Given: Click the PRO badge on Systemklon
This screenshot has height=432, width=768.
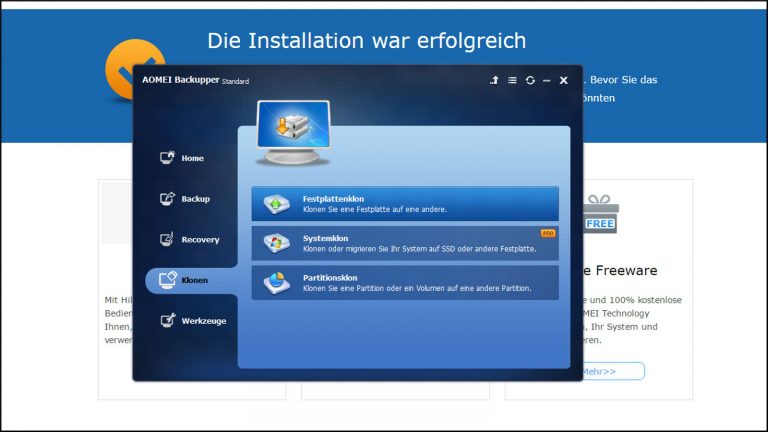Looking at the screenshot, I should coord(547,233).
